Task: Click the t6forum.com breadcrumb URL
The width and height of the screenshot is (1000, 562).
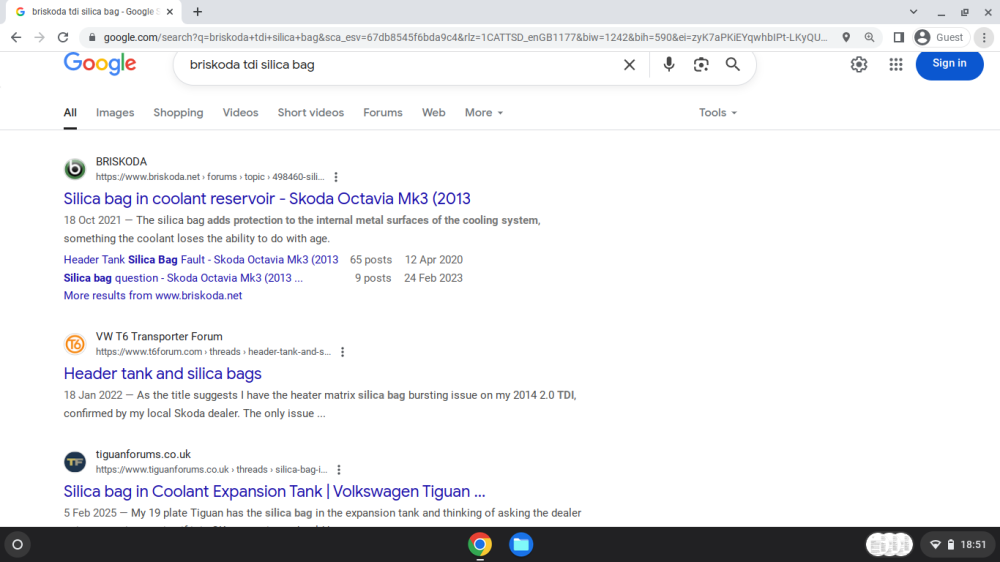Action: 213,351
